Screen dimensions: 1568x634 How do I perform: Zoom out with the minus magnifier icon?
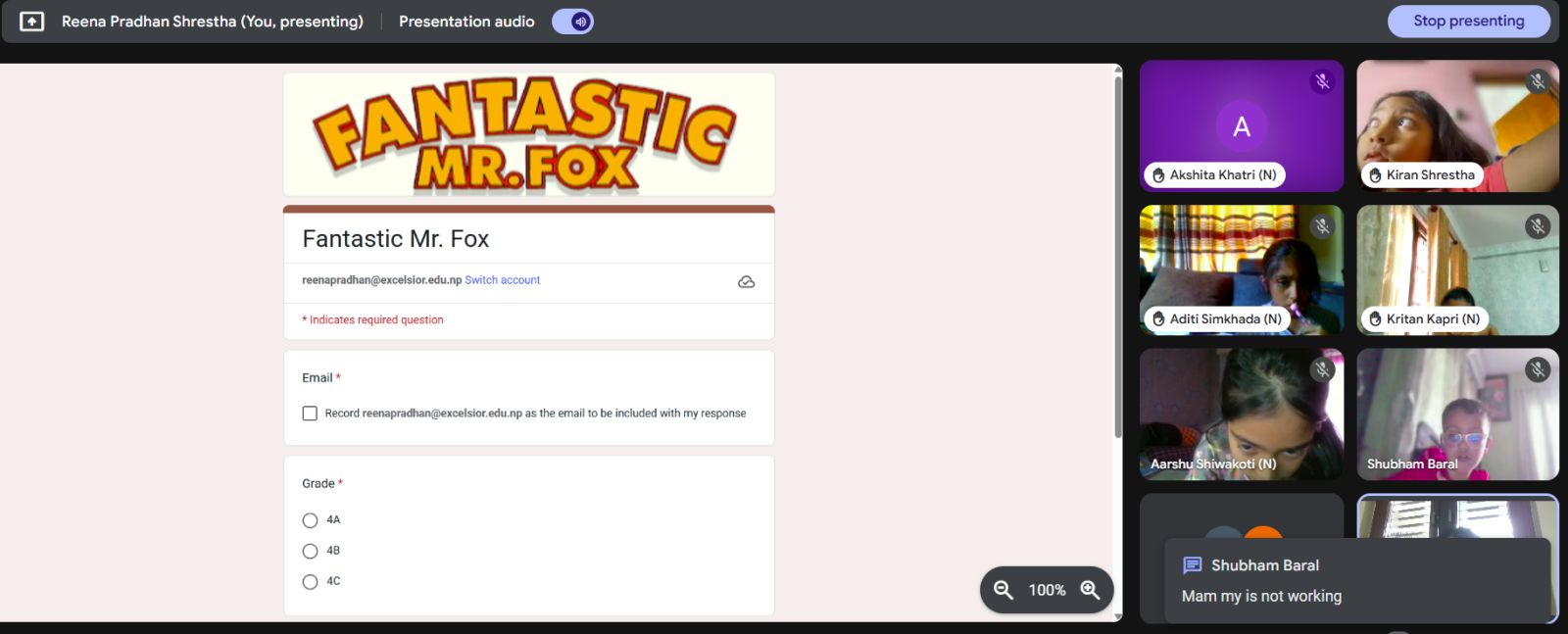tap(1004, 590)
